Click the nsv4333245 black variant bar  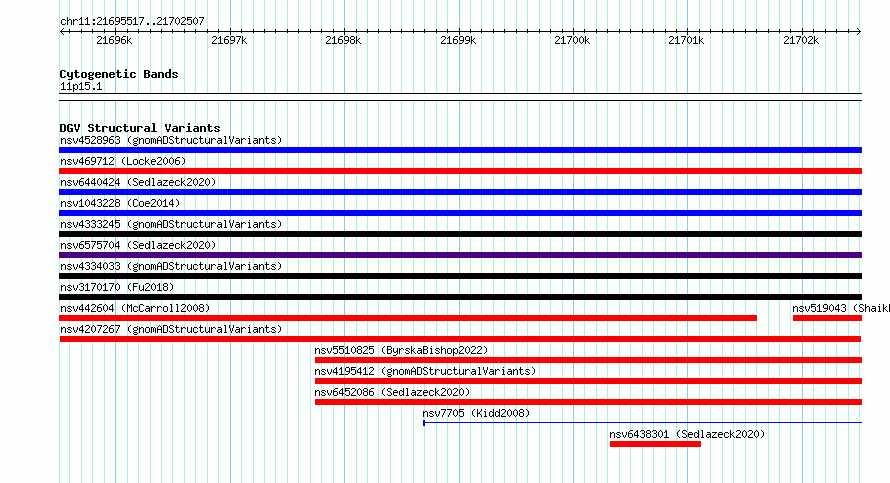point(460,234)
